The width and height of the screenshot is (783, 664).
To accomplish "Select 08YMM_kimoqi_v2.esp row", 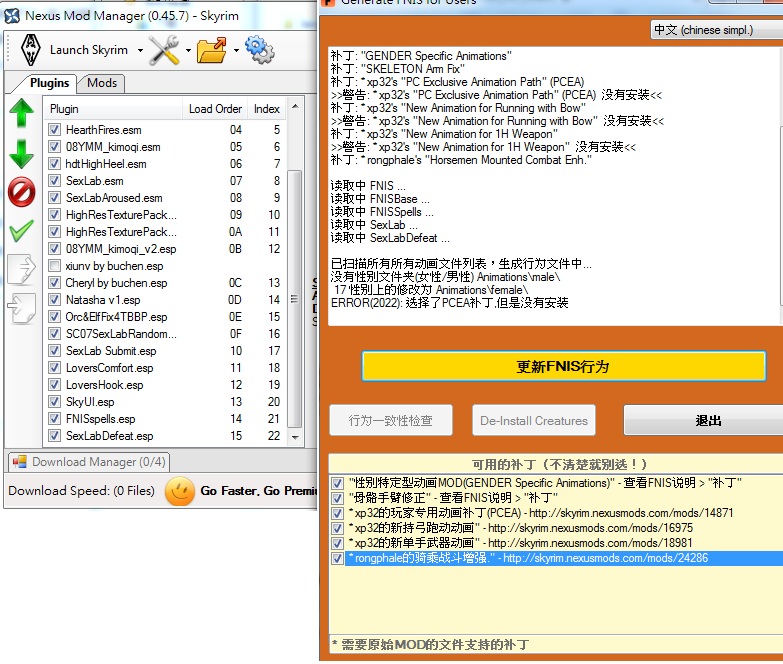I will [165, 249].
